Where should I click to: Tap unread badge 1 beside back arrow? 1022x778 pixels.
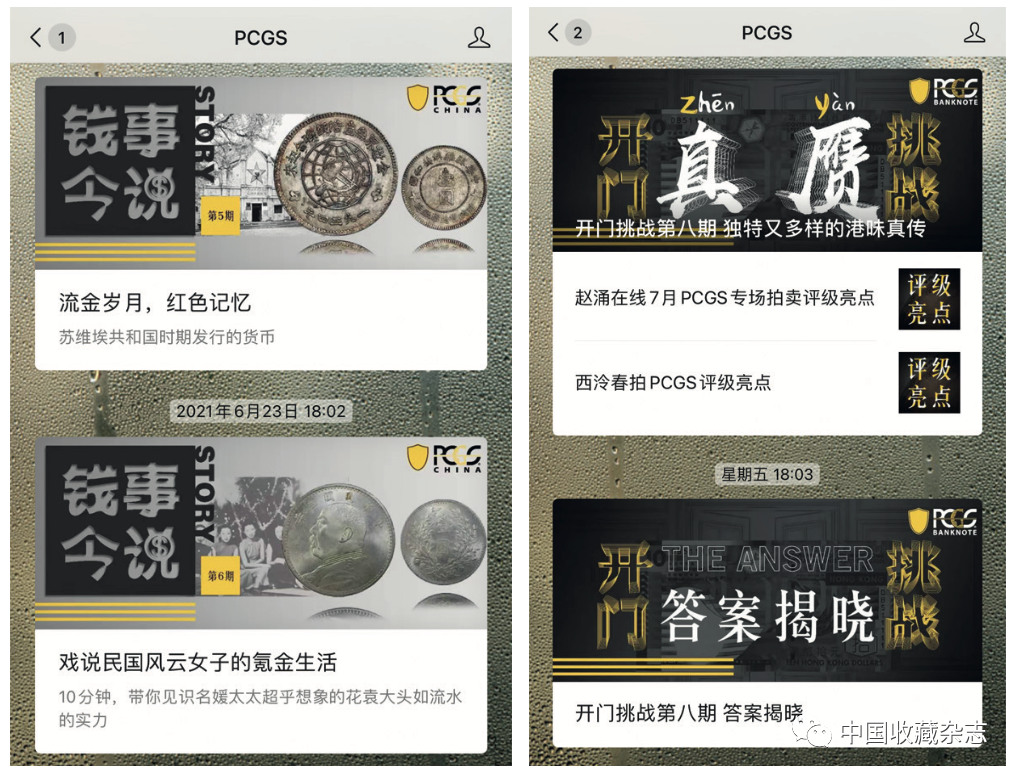pyautogui.click(x=62, y=38)
